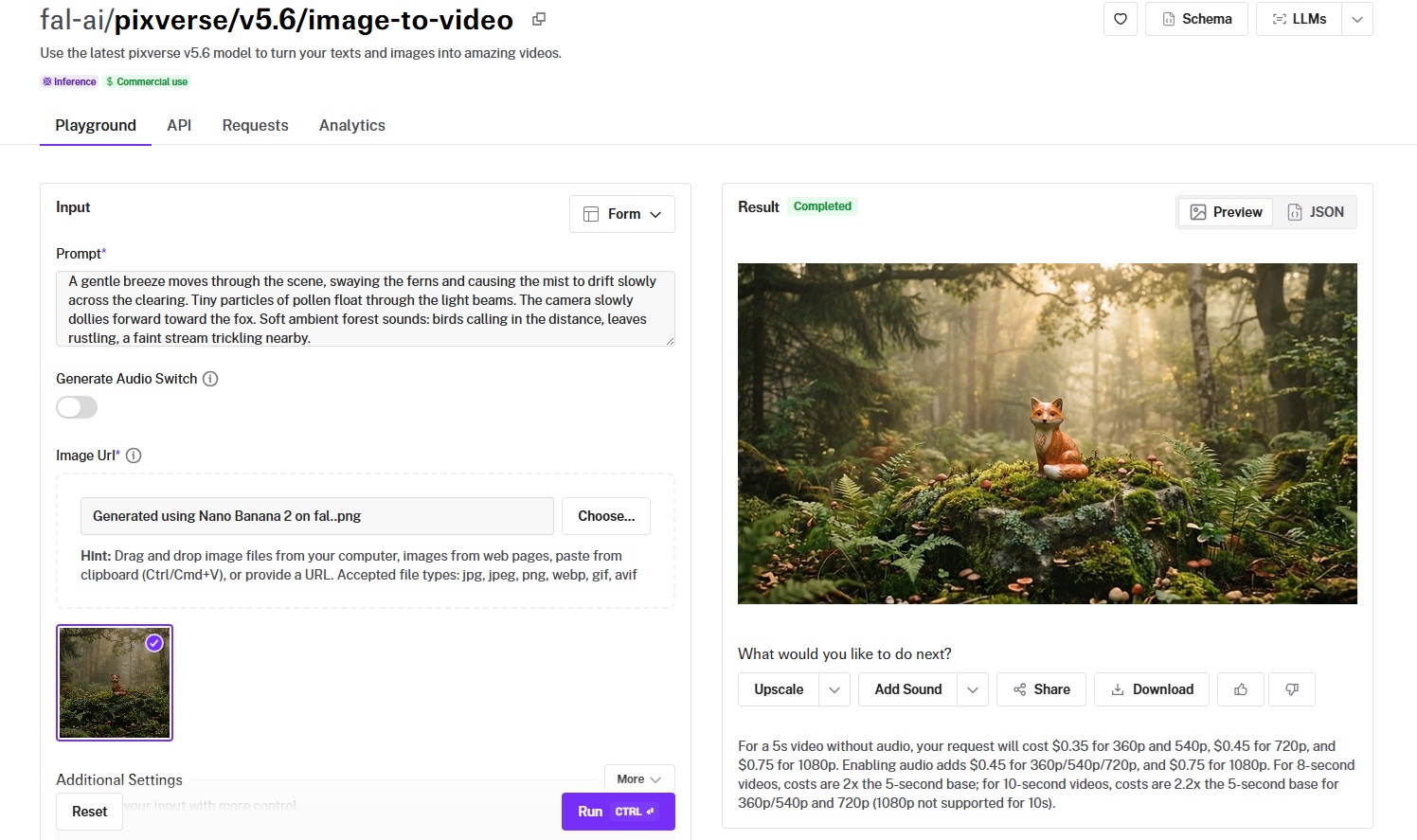Switch to the API tab
The height and width of the screenshot is (840, 1417).
pyautogui.click(x=179, y=125)
